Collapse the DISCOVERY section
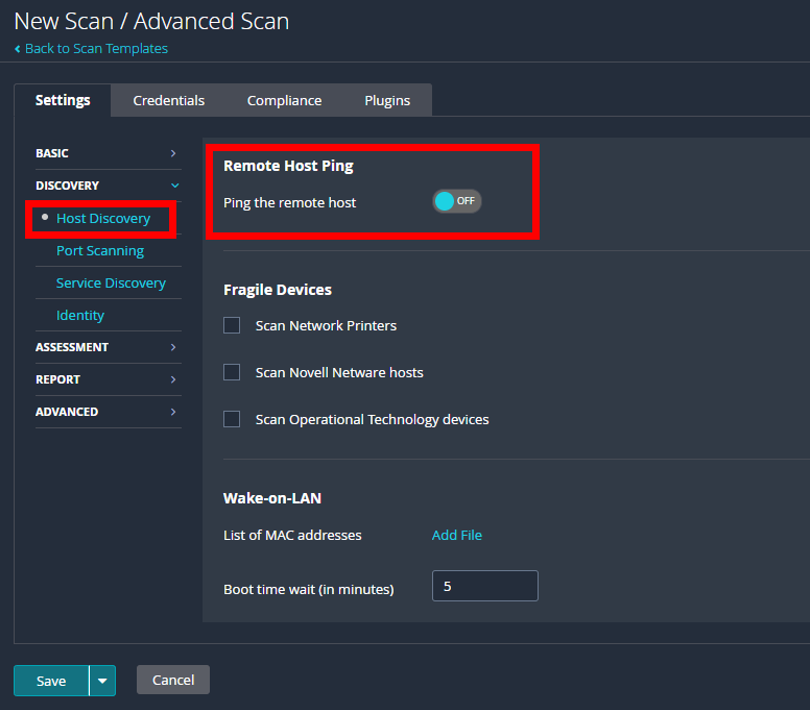810x710 pixels. [107, 185]
